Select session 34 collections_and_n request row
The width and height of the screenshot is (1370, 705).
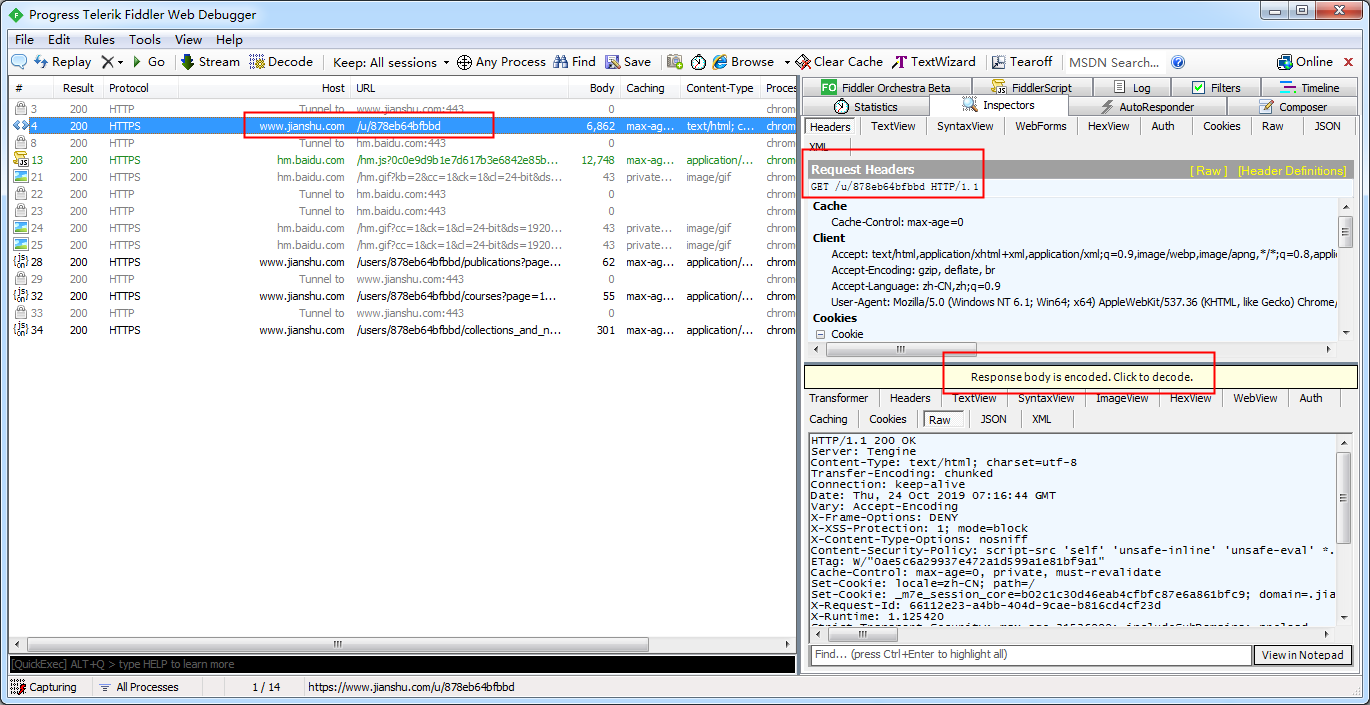402,330
